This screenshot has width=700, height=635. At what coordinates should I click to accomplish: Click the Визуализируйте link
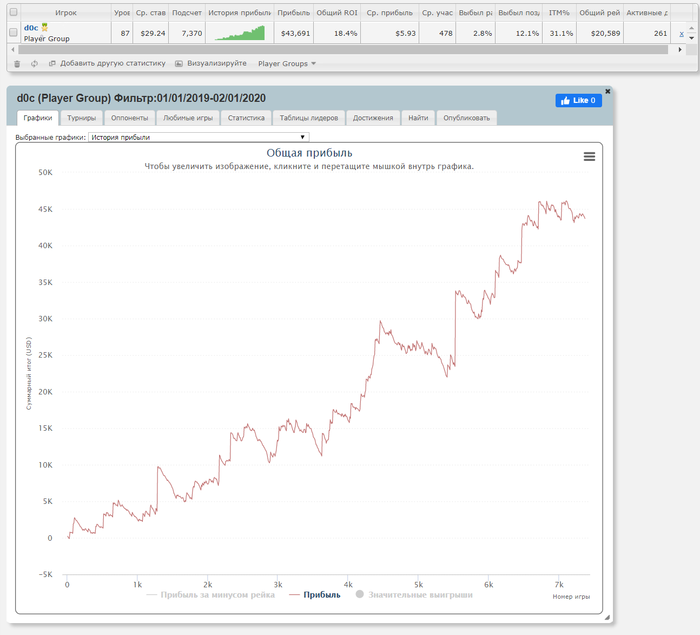click(217, 63)
